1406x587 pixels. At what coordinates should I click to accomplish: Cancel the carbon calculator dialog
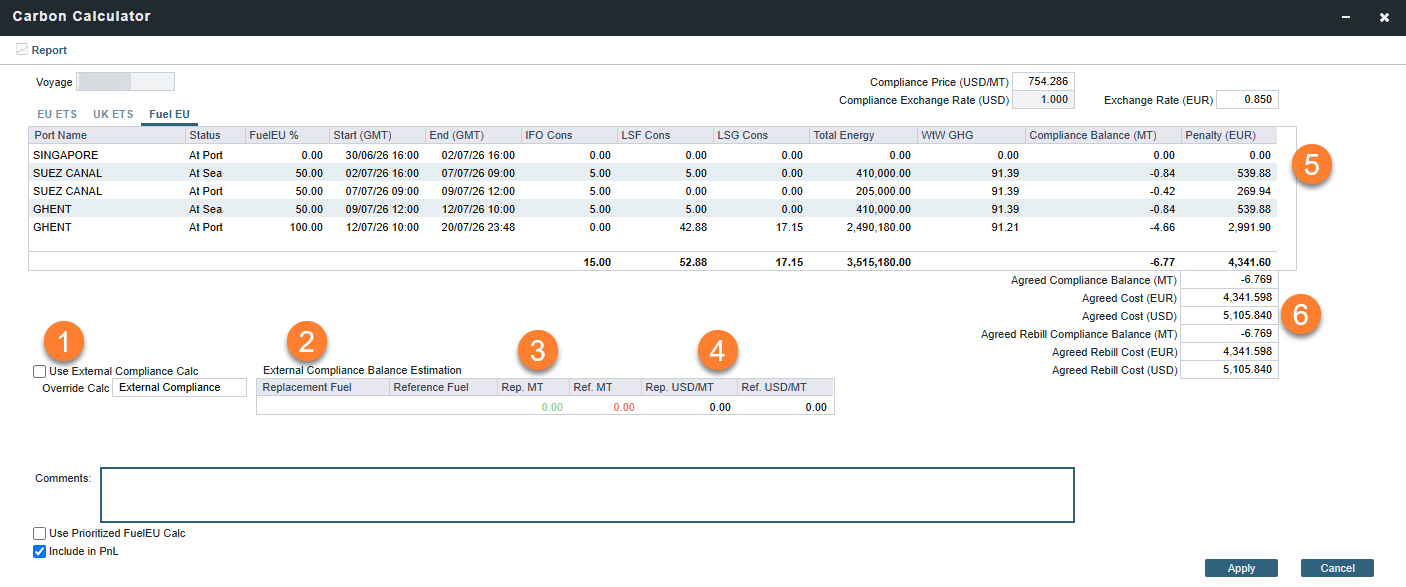point(1337,568)
